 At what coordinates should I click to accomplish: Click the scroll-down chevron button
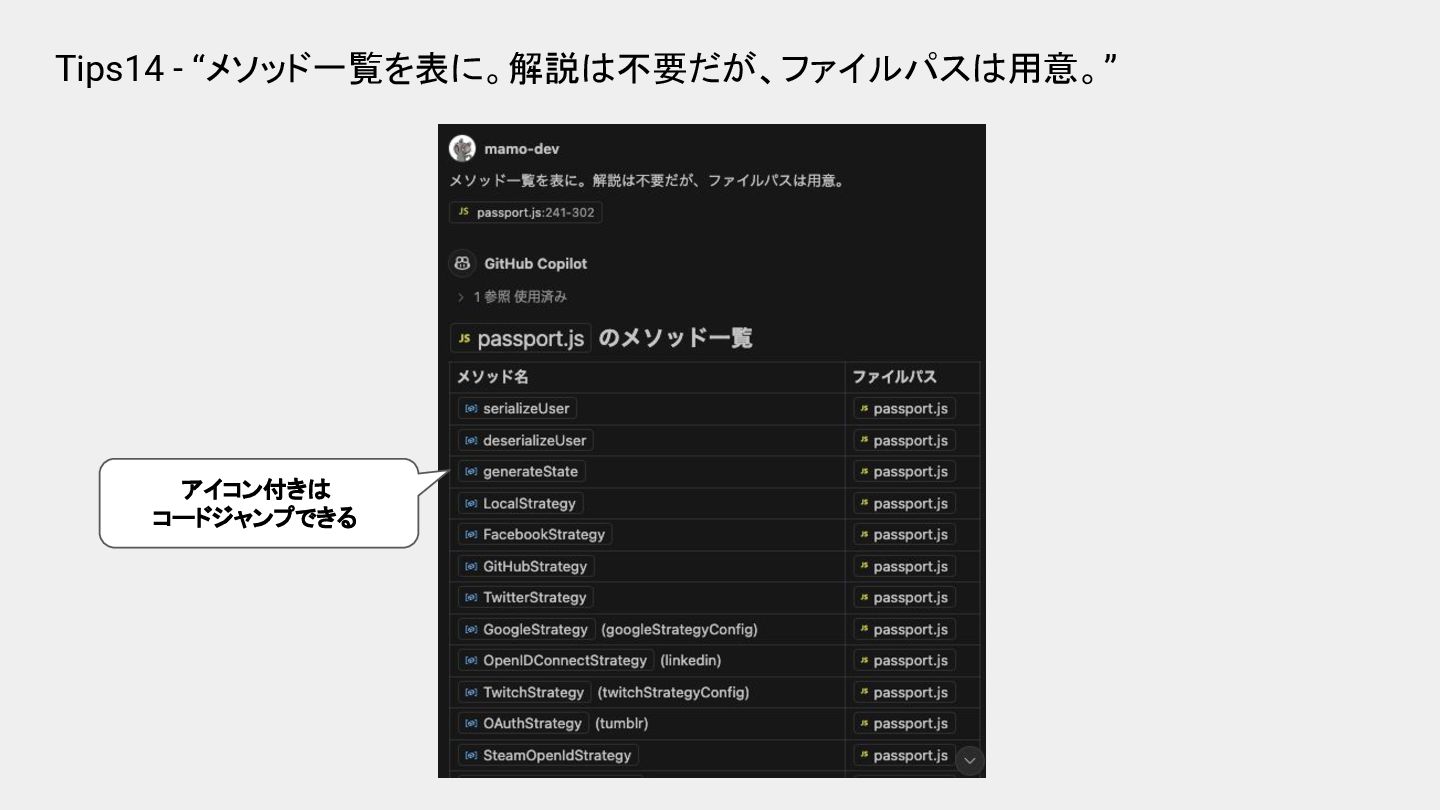coord(969,760)
